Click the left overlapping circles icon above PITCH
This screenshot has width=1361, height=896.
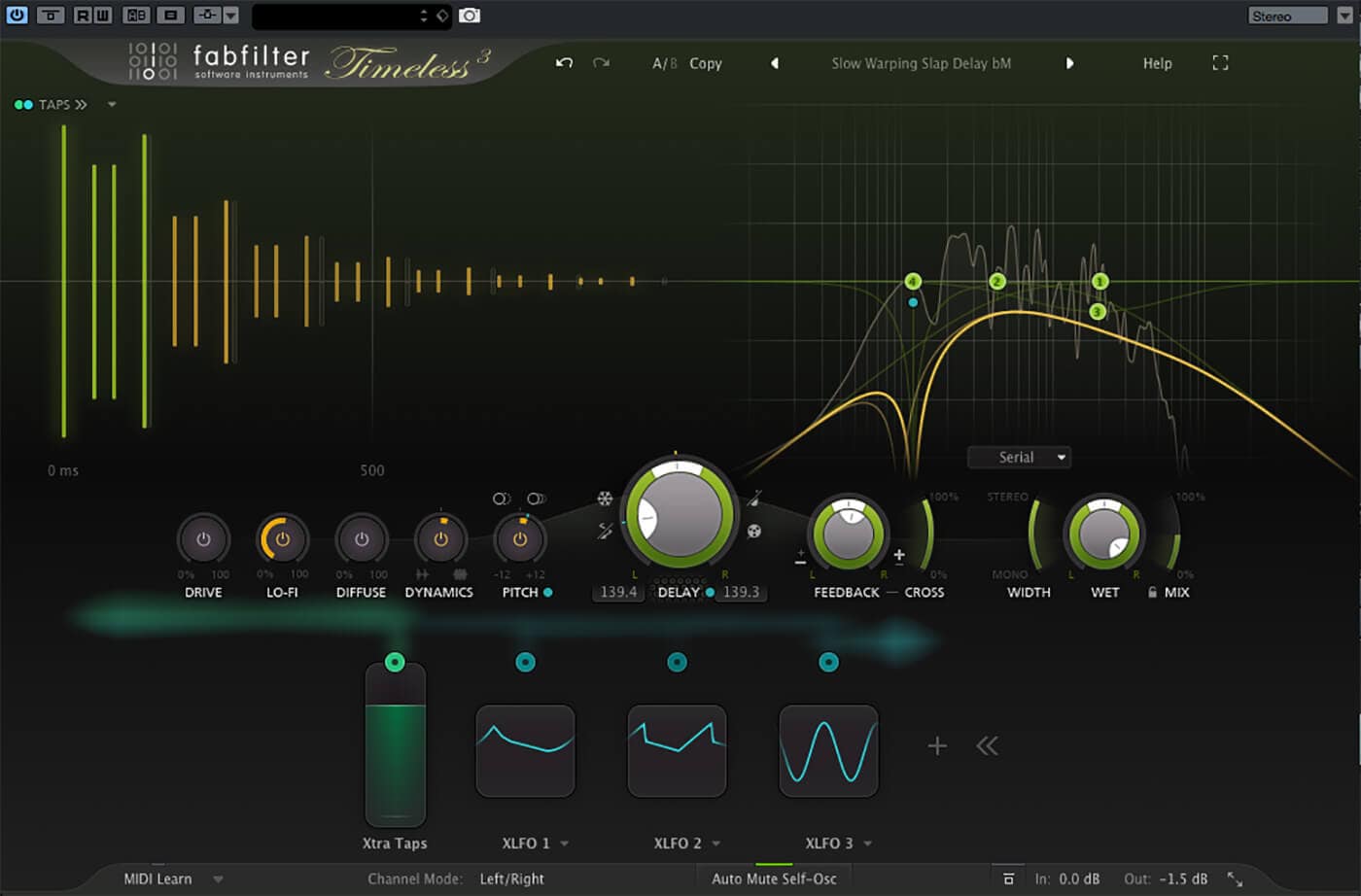point(502,499)
